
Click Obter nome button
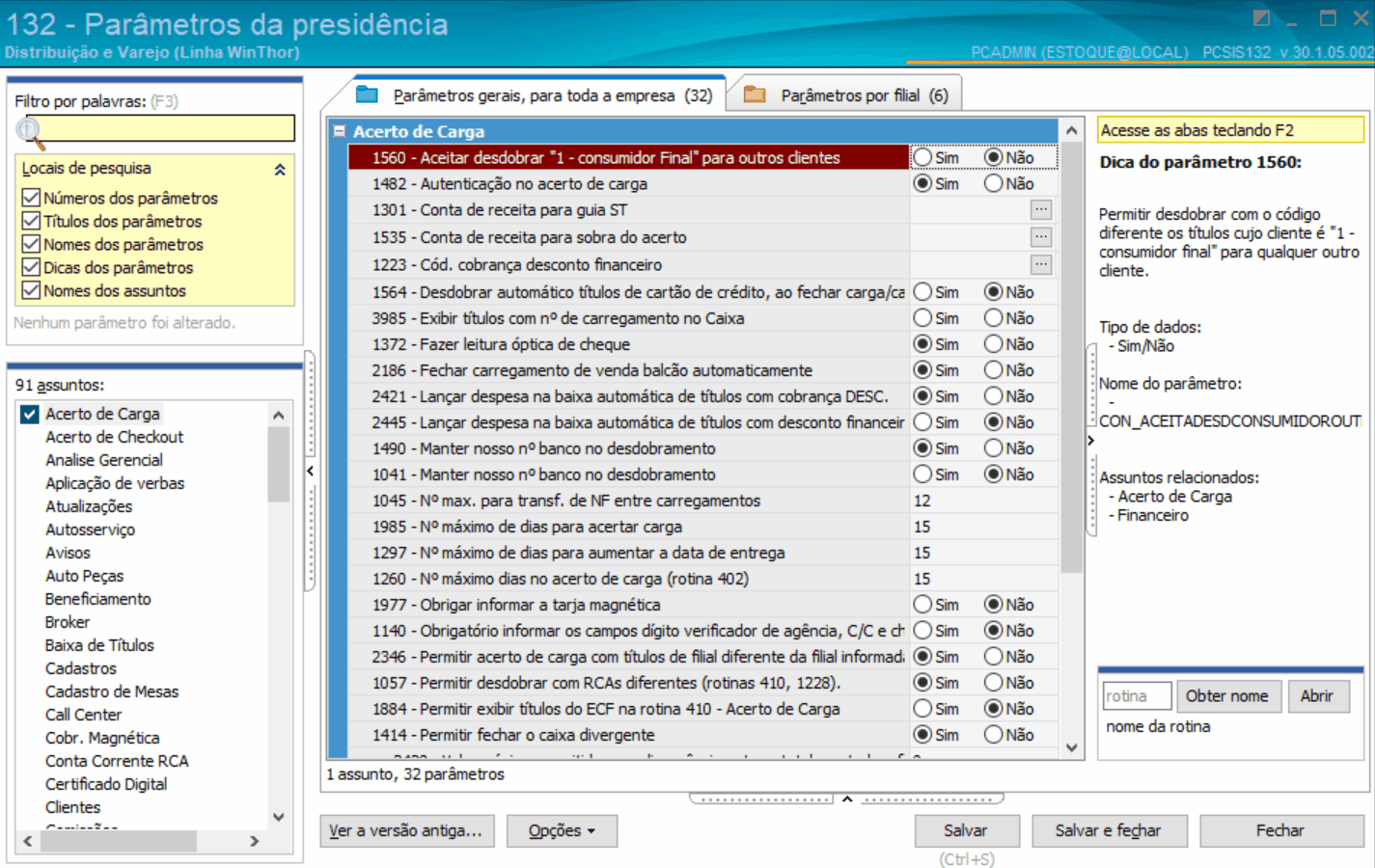click(x=1227, y=696)
